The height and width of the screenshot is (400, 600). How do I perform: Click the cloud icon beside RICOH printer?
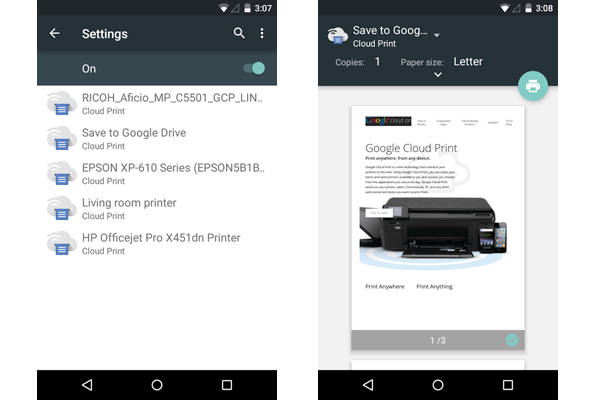(62, 103)
